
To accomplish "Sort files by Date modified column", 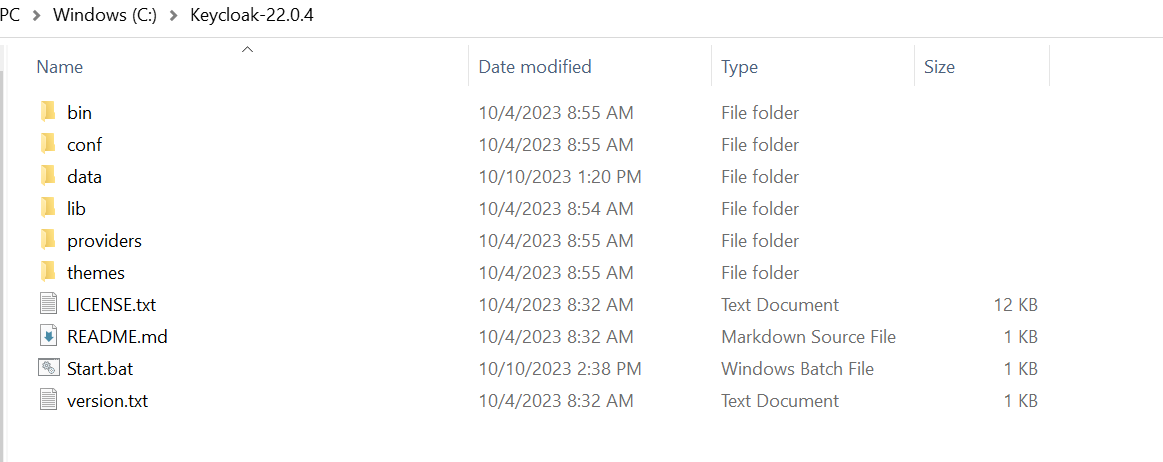I will pos(535,67).
